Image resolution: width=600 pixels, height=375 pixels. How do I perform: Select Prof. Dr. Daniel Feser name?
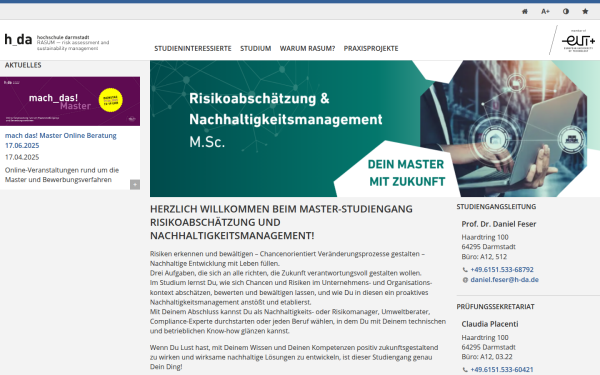[x=499, y=224]
